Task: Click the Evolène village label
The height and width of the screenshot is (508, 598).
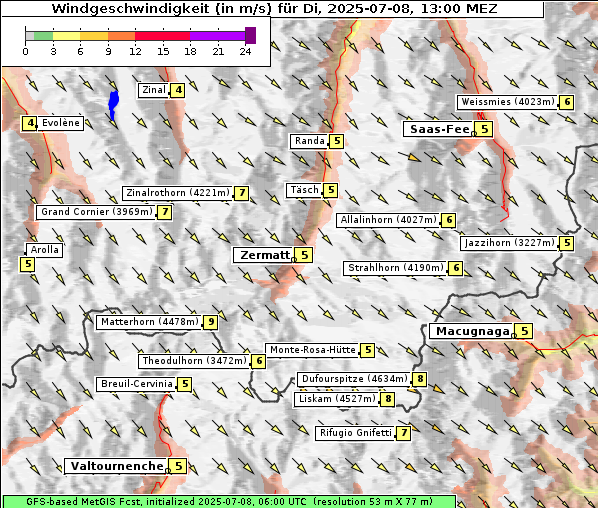Action: click(x=60, y=123)
